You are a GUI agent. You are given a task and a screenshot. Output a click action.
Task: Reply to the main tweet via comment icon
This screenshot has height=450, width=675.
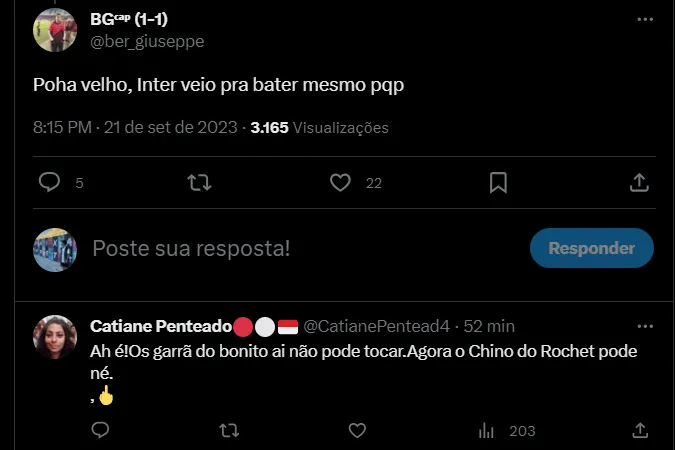pos(49,183)
